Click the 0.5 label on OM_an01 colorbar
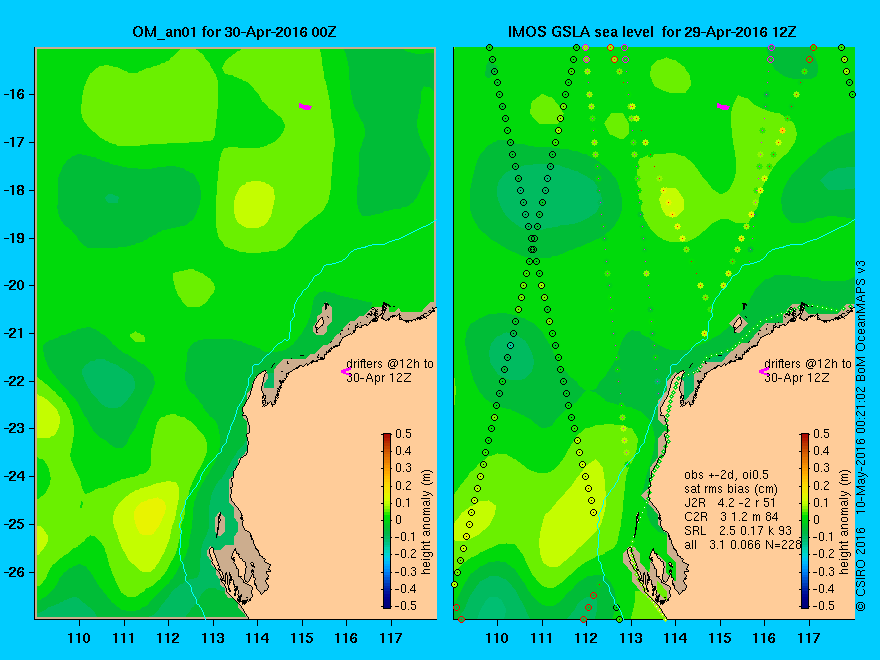The width and height of the screenshot is (880, 660). click(x=404, y=434)
